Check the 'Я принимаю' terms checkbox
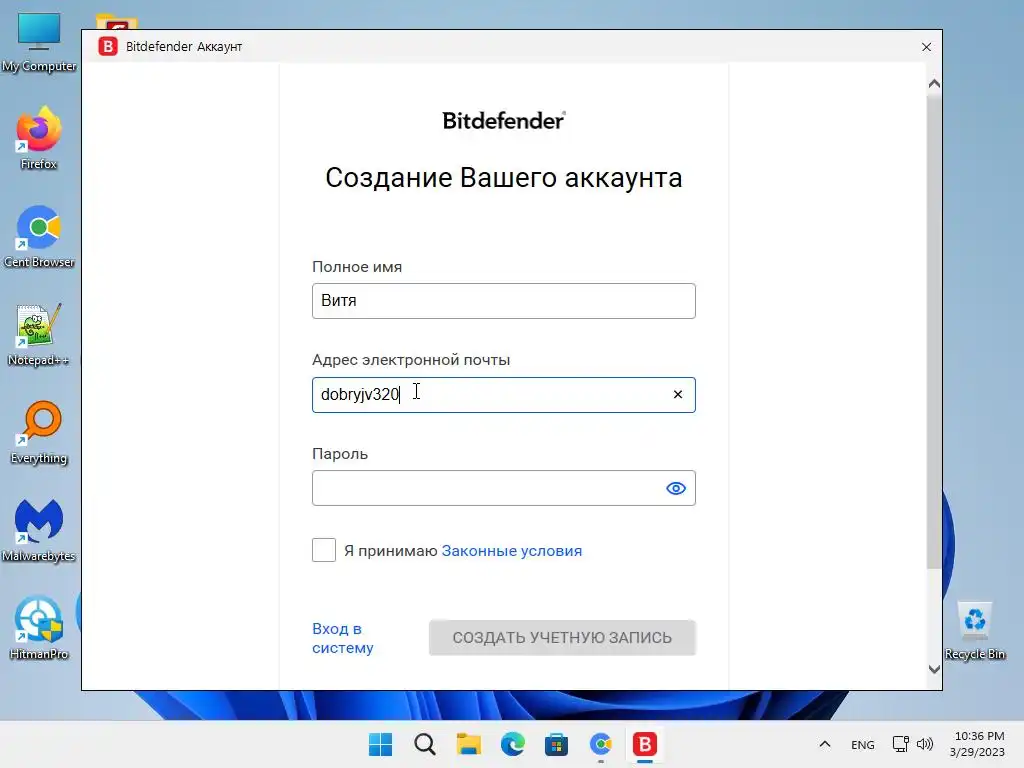This screenshot has width=1024, height=768. (324, 550)
